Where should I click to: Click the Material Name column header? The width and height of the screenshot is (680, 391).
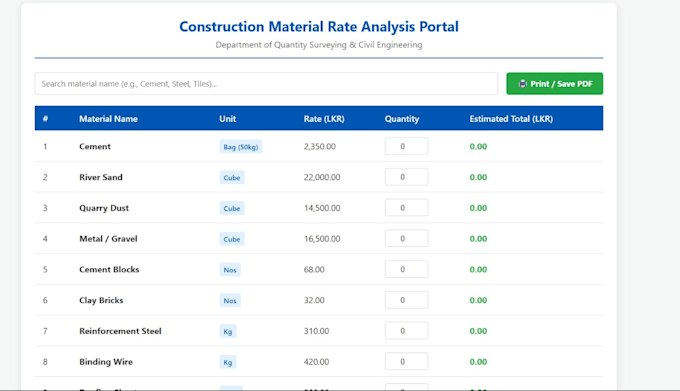coord(108,119)
